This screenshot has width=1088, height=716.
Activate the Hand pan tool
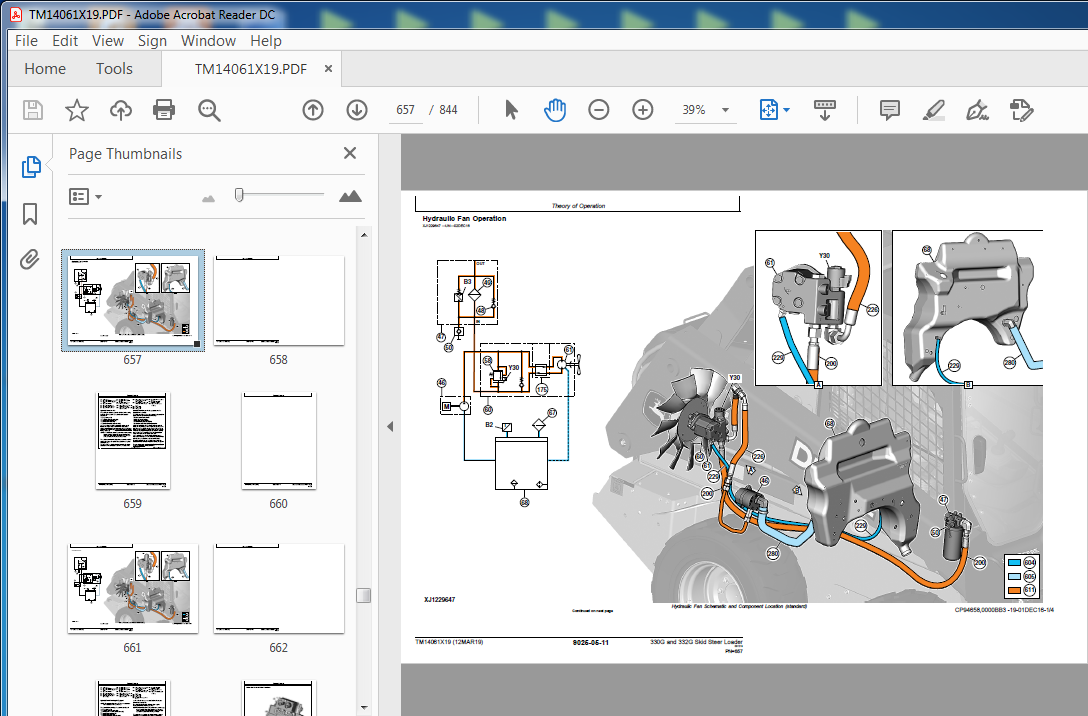coord(555,110)
